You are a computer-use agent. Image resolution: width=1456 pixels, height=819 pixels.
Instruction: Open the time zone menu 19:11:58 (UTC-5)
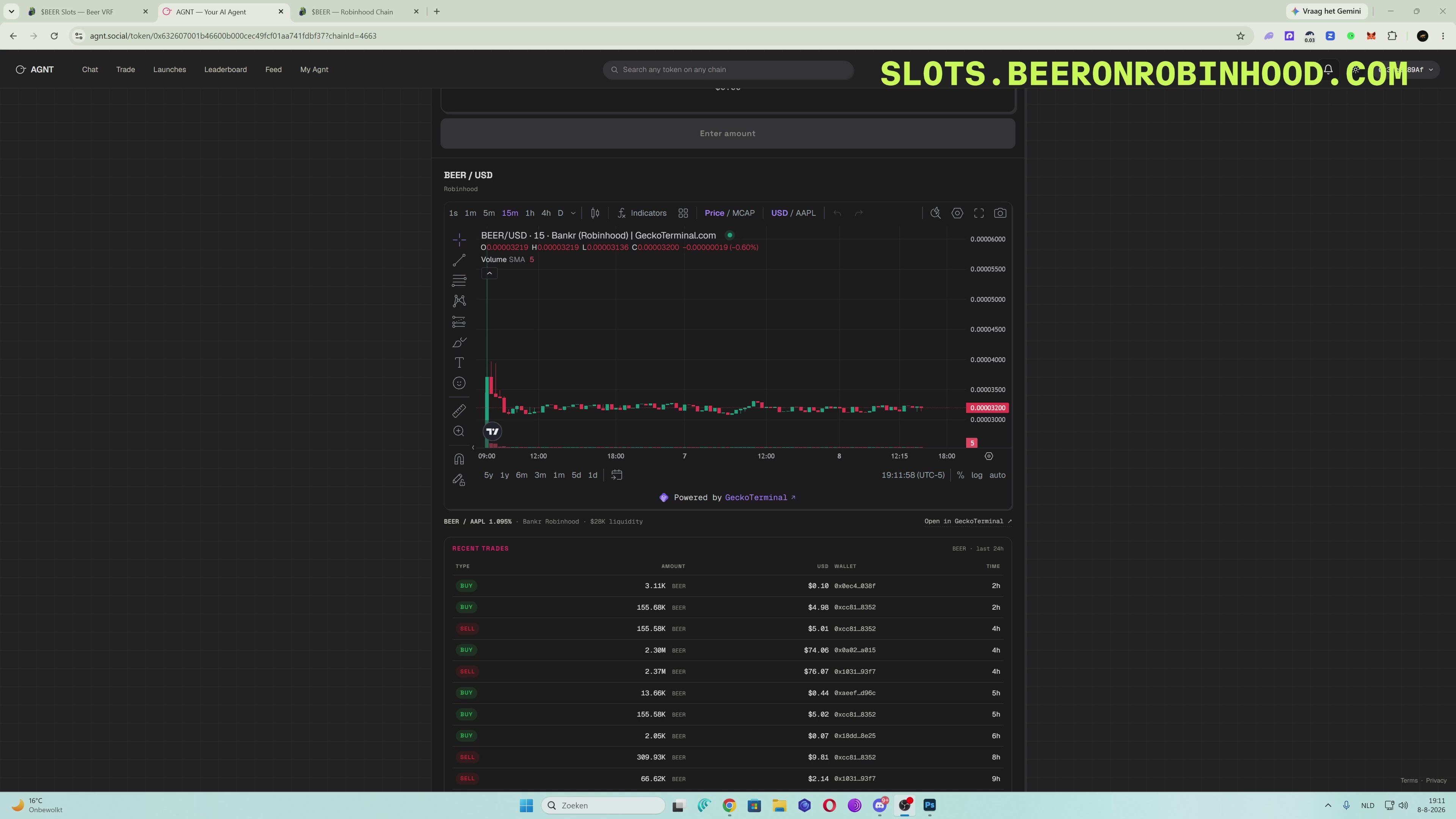pyautogui.click(x=913, y=475)
